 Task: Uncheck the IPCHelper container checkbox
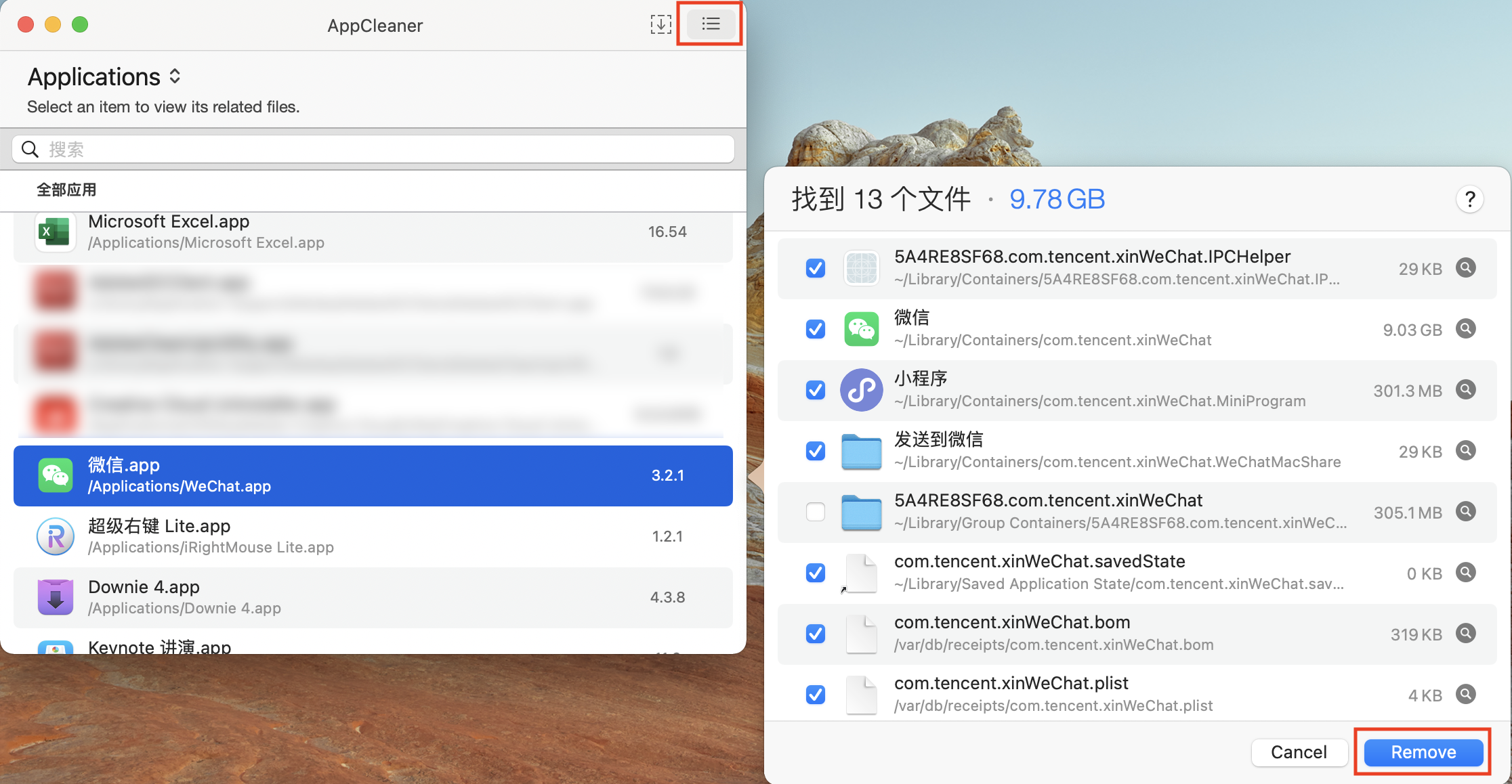point(816,268)
